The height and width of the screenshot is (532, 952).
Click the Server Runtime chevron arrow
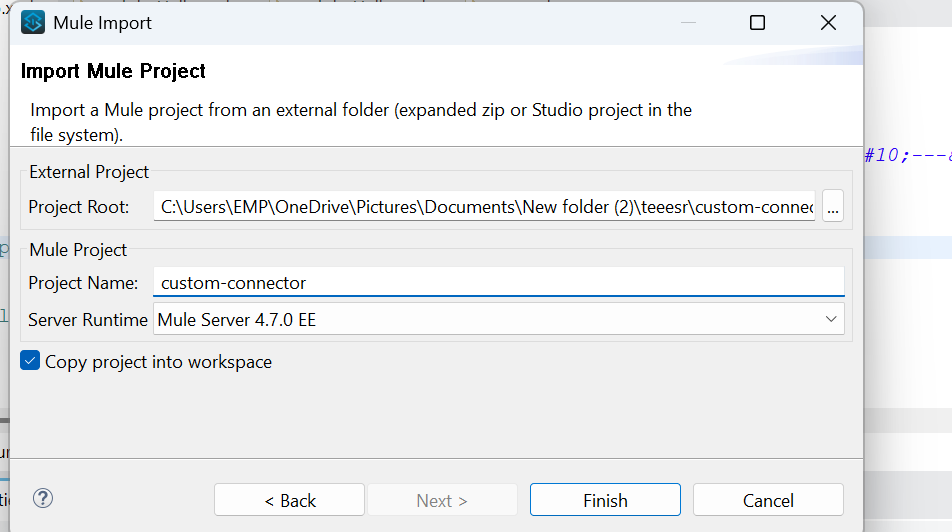coord(831,320)
